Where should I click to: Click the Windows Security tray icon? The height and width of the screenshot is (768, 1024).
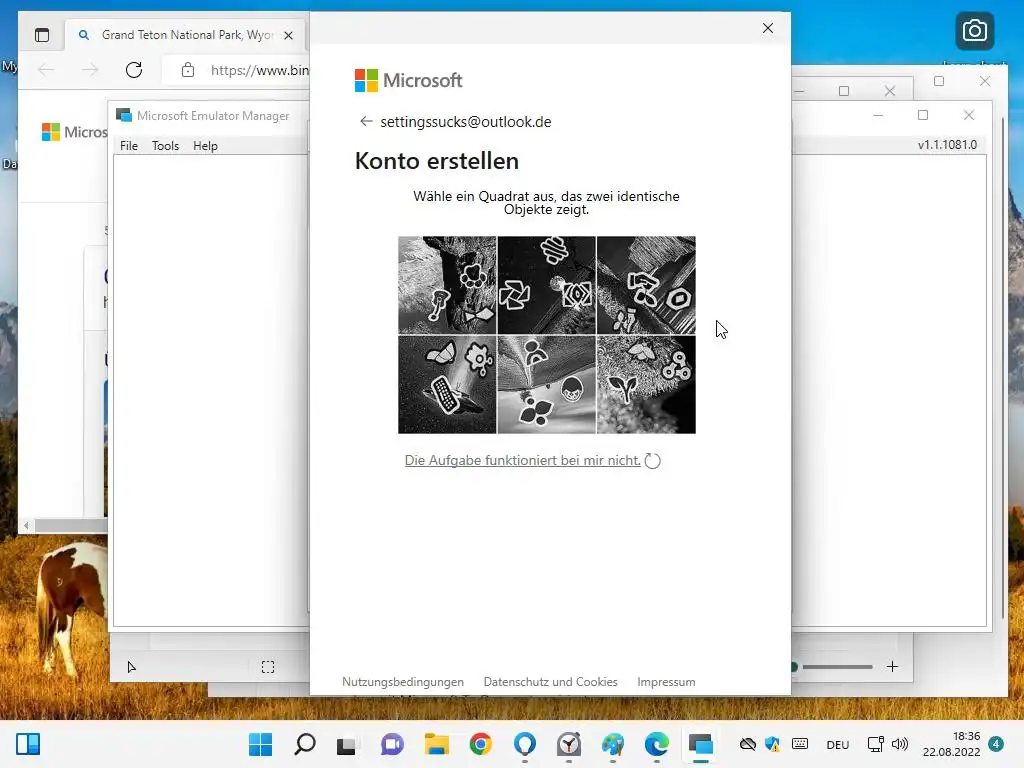773,744
